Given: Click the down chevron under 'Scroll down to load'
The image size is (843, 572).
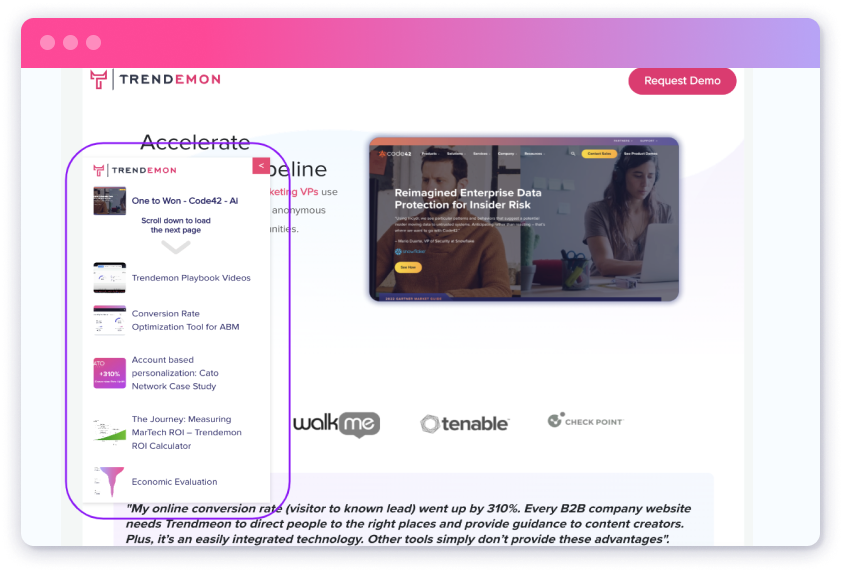Looking at the screenshot, I should pos(176,247).
